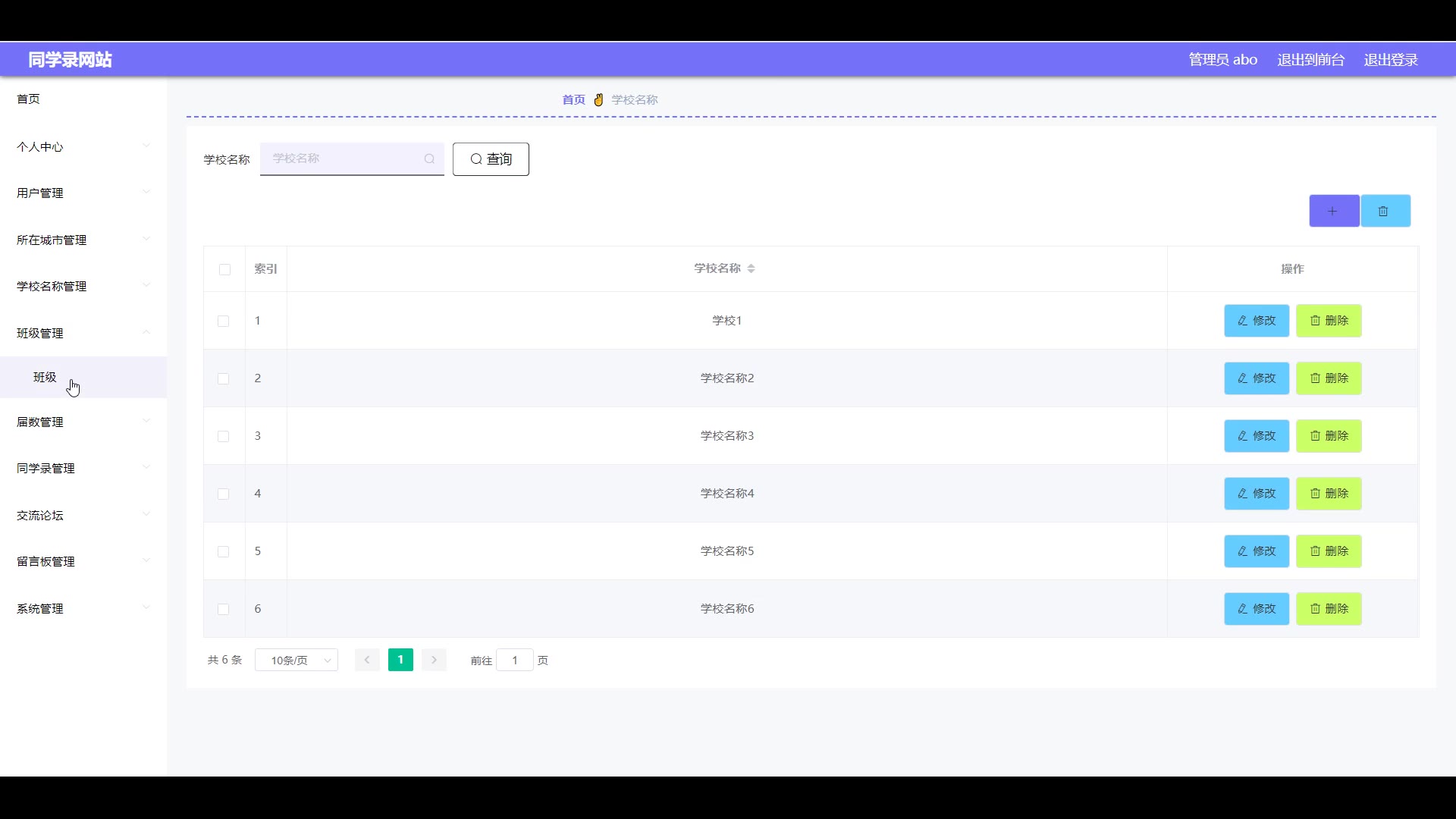Go to previous page arrow
The height and width of the screenshot is (819, 1456).
(x=367, y=660)
